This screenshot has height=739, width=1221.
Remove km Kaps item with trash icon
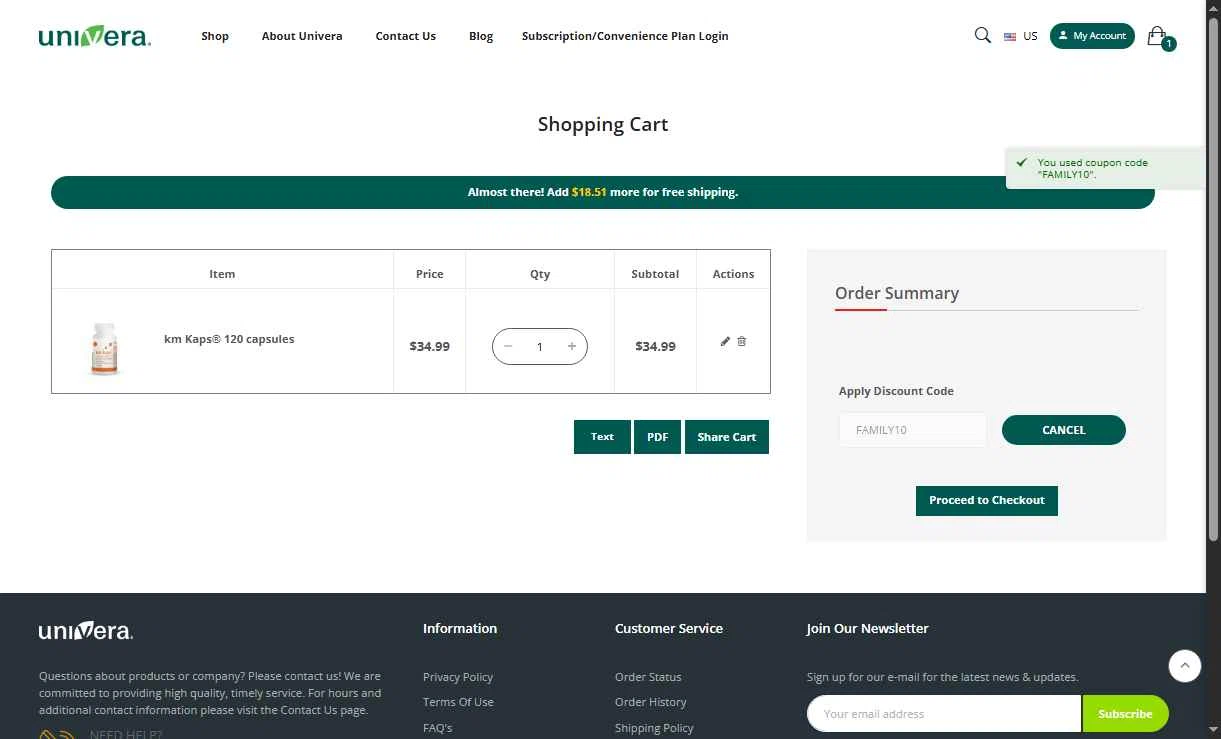(x=741, y=341)
